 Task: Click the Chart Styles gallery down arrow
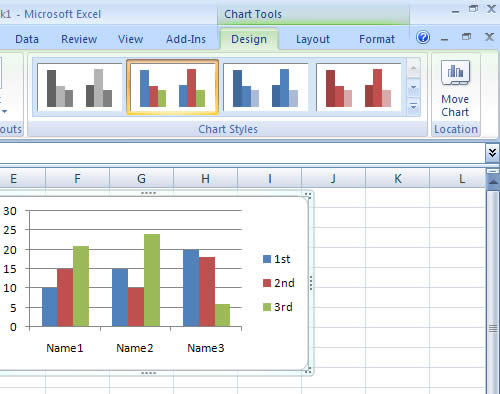click(x=413, y=88)
